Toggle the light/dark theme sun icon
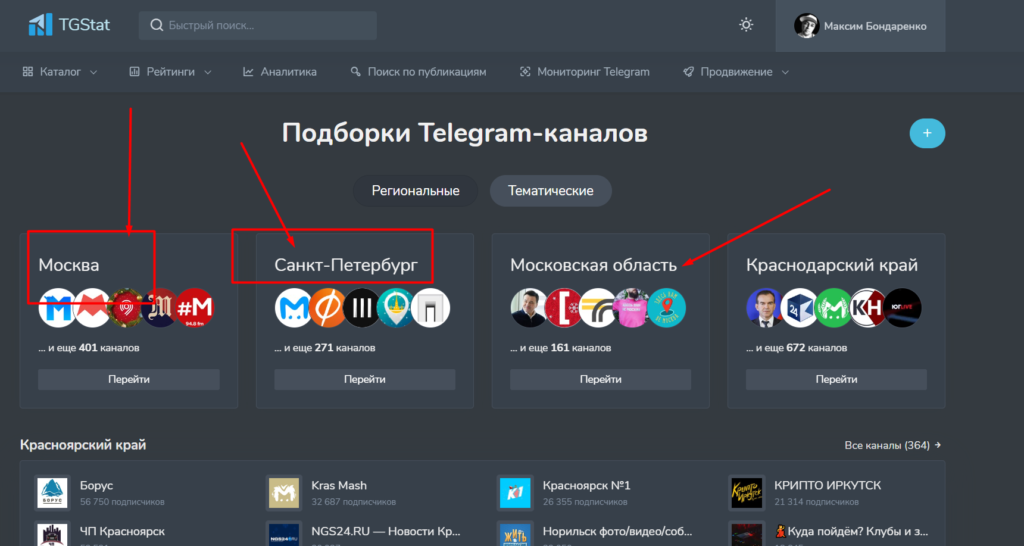 (x=746, y=25)
